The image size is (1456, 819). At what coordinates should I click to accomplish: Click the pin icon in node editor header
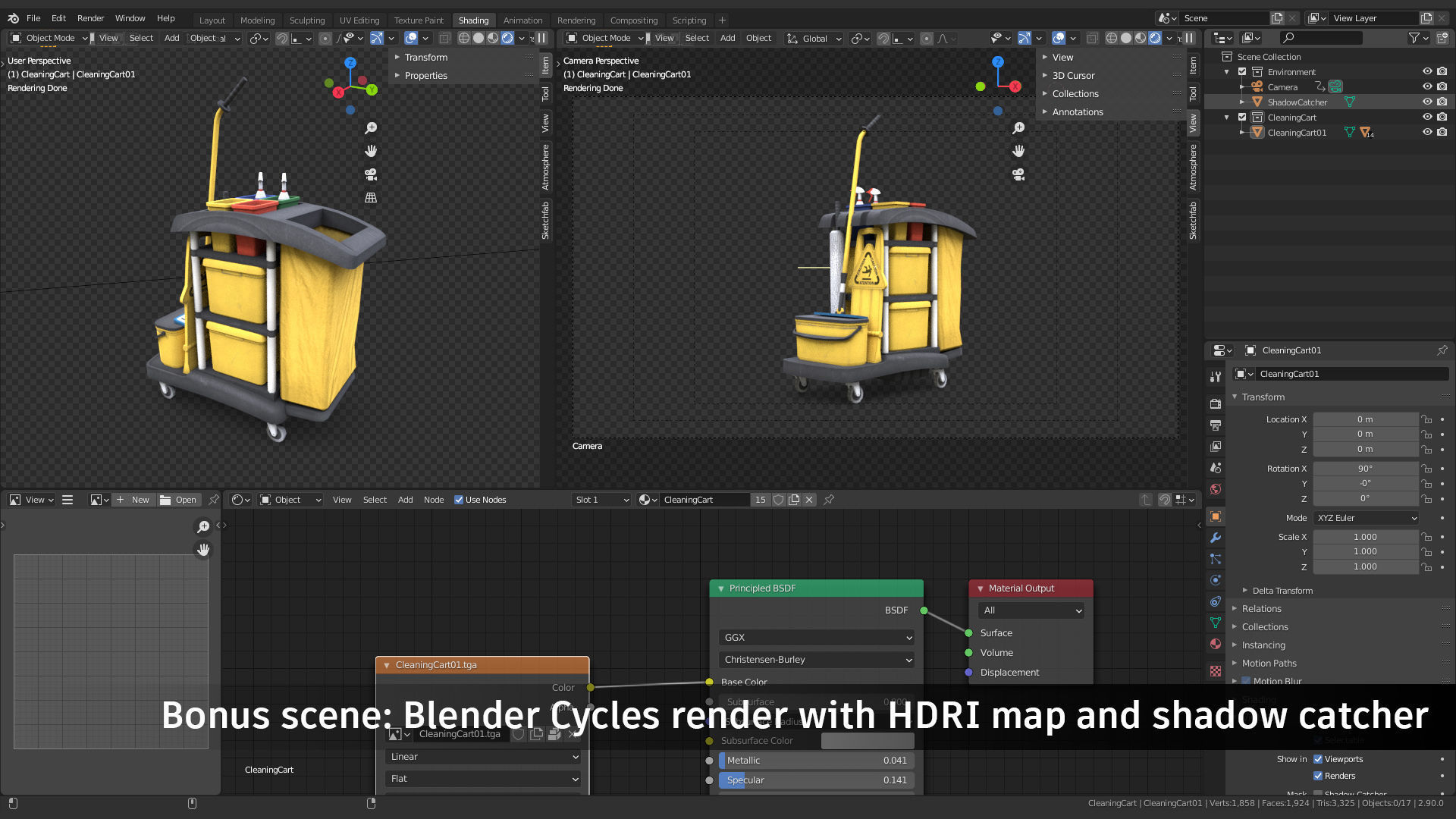[x=829, y=500]
